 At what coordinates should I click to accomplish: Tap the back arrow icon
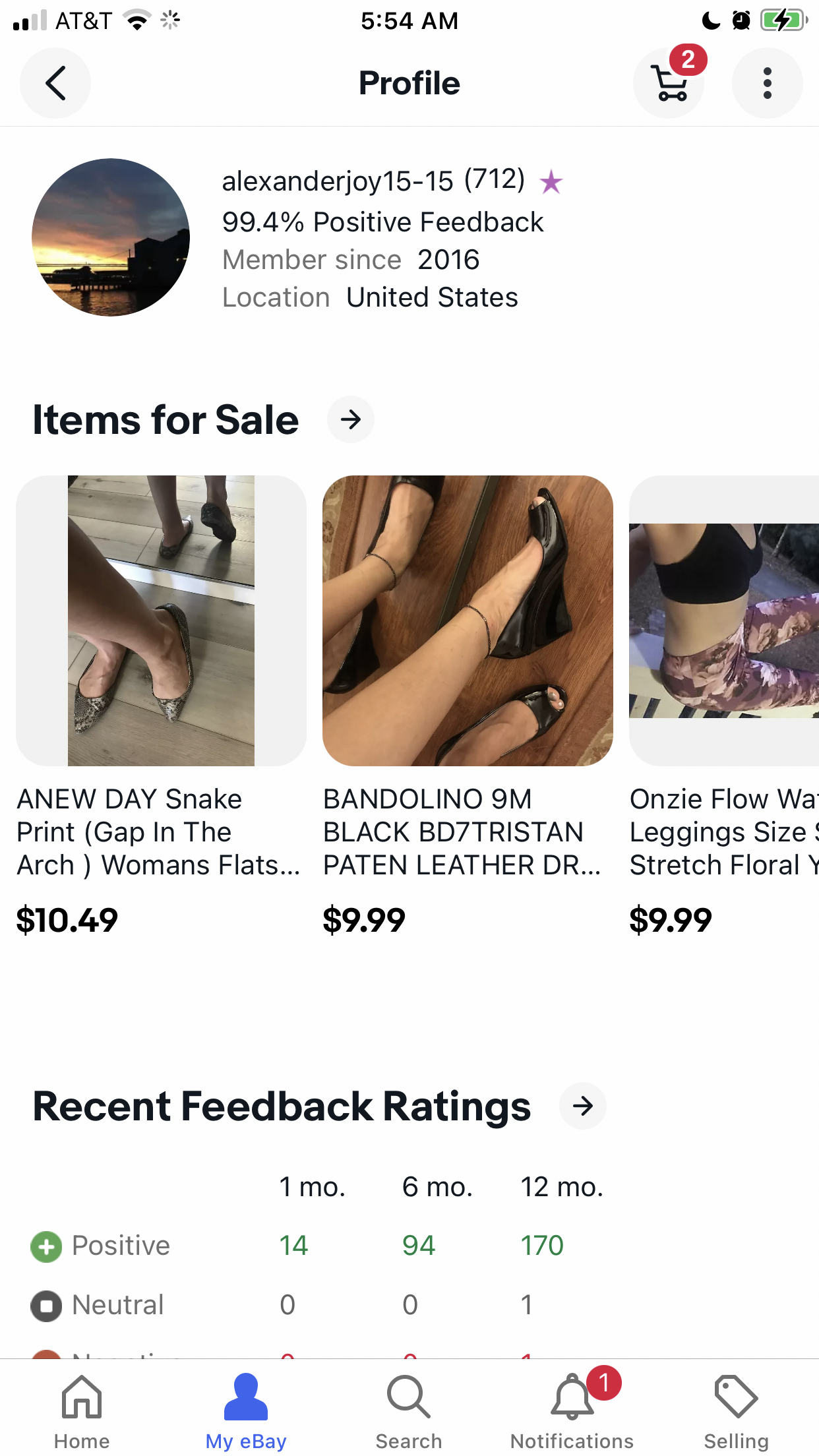pyautogui.click(x=55, y=83)
